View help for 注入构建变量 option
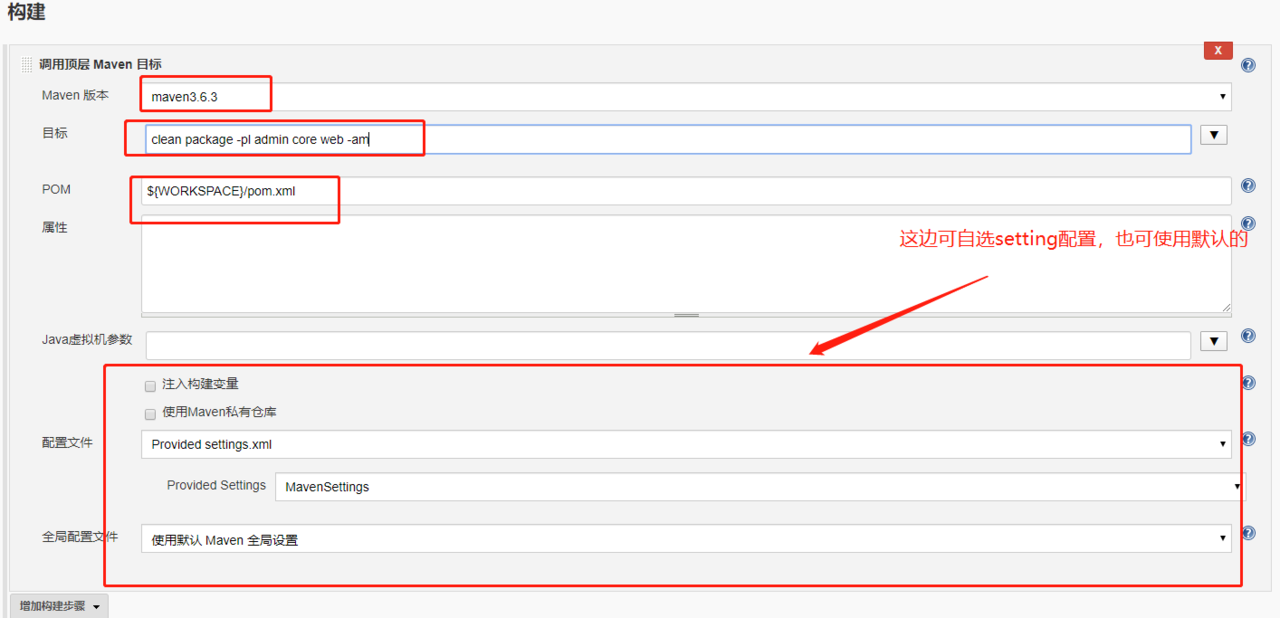Image resolution: width=1280 pixels, height=618 pixels. (x=1248, y=383)
